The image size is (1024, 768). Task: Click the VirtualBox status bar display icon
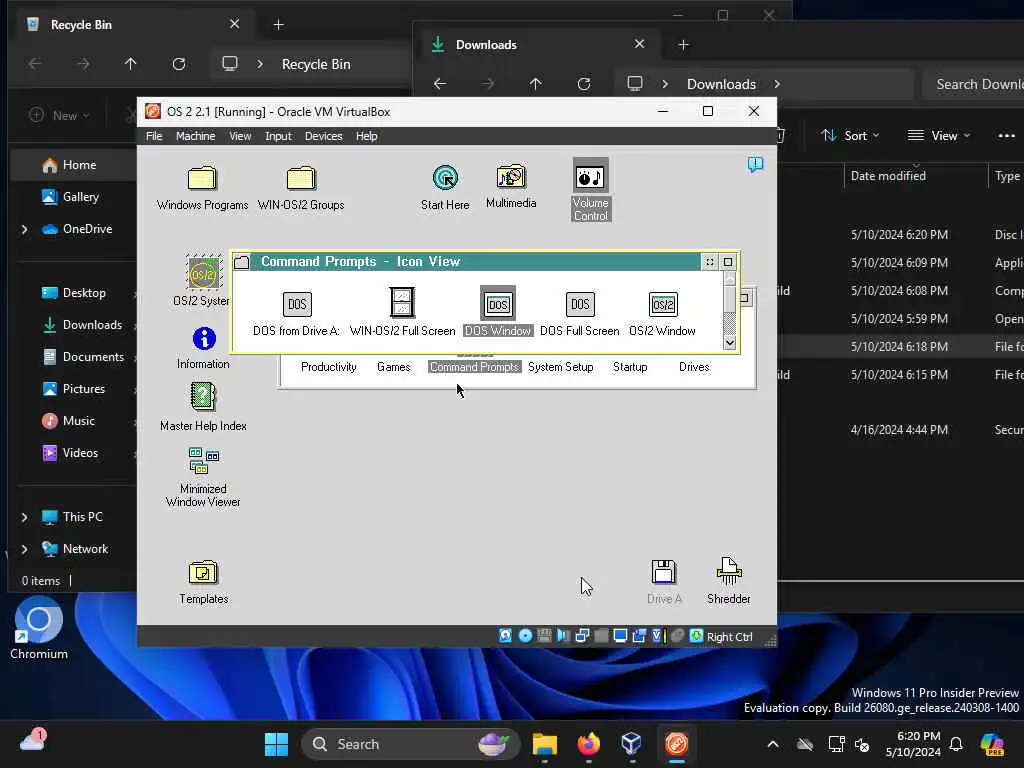point(620,635)
